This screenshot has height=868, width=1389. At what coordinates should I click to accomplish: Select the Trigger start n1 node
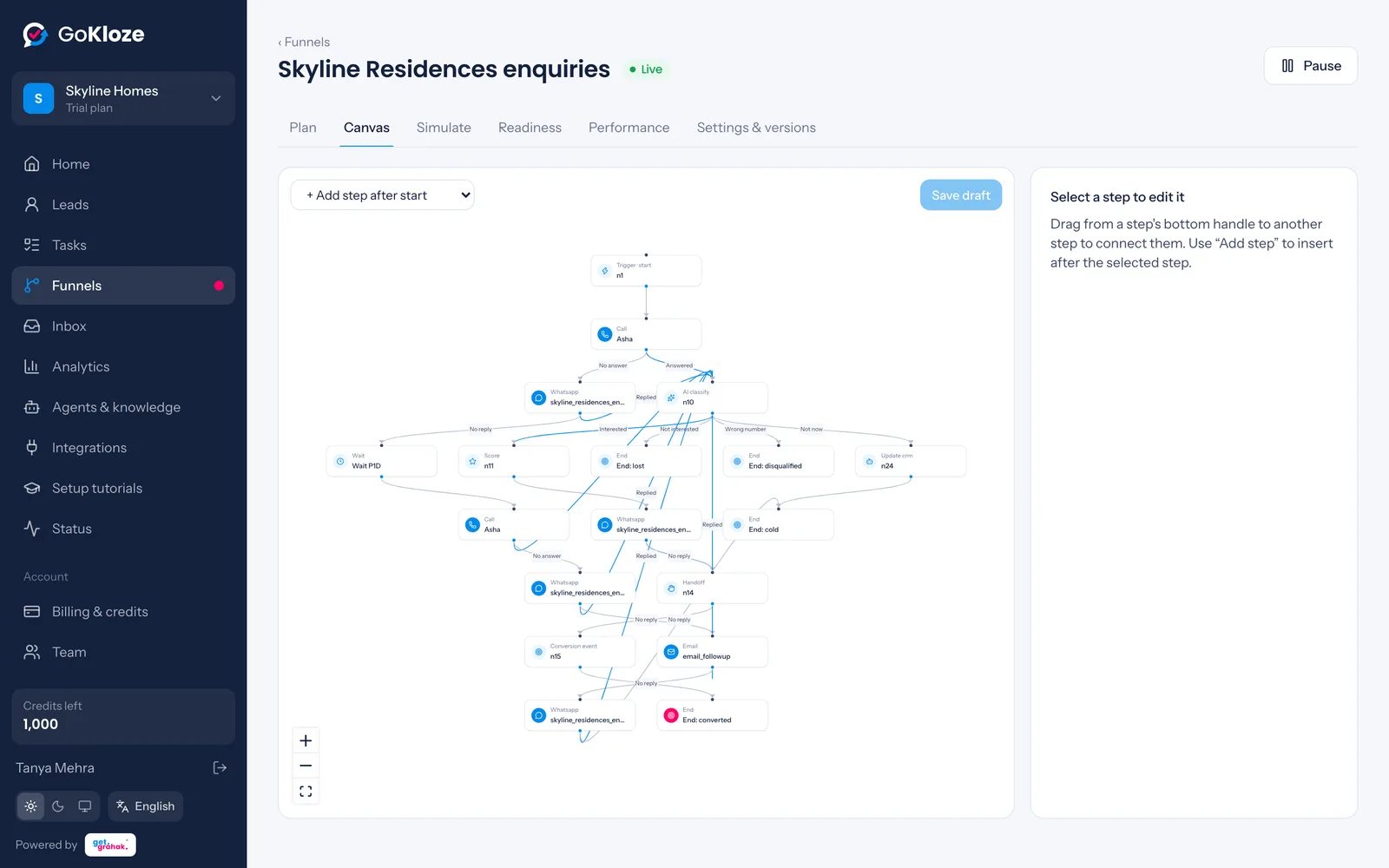click(646, 271)
